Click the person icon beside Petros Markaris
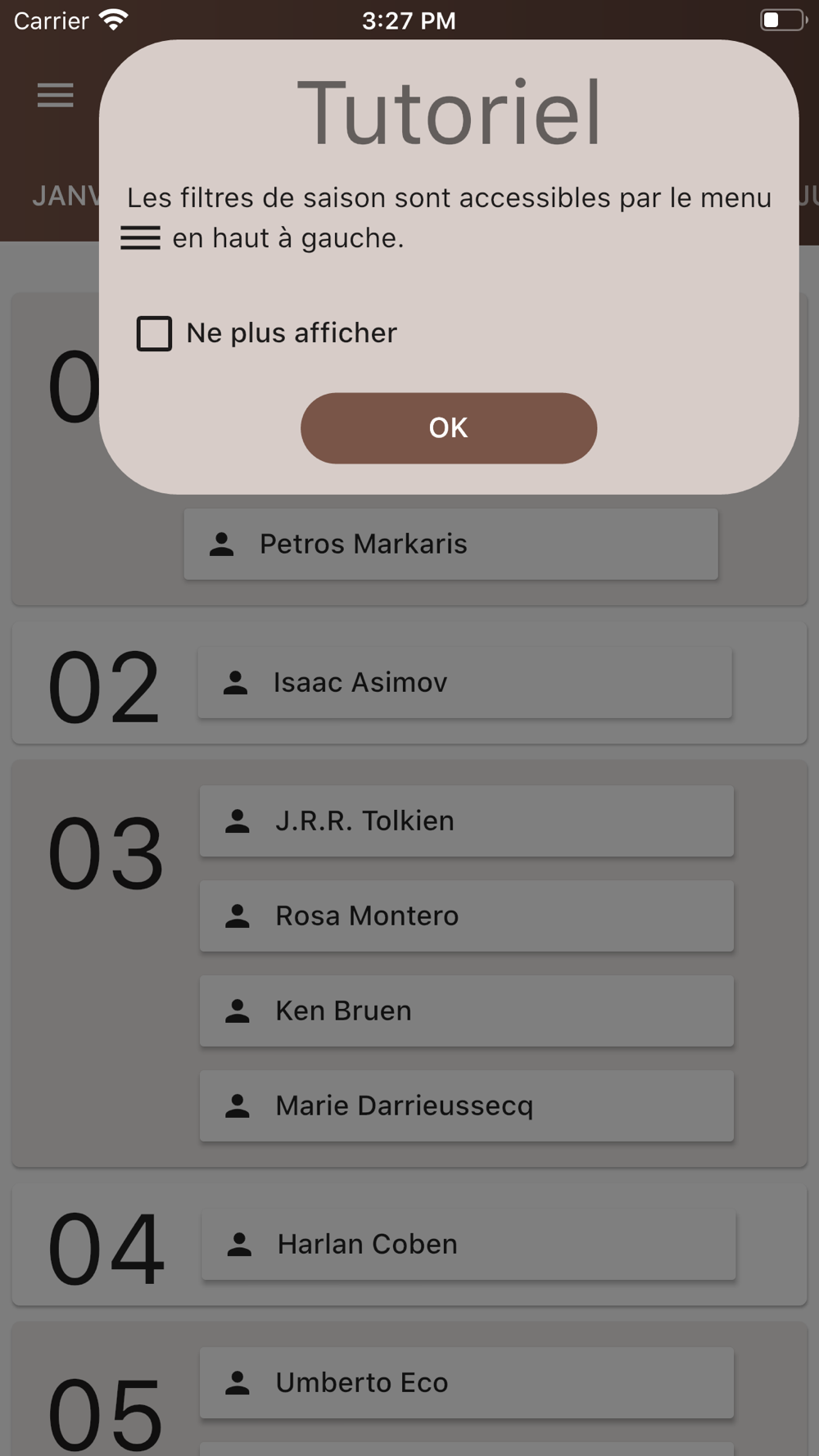The image size is (819, 1456). (x=222, y=545)
